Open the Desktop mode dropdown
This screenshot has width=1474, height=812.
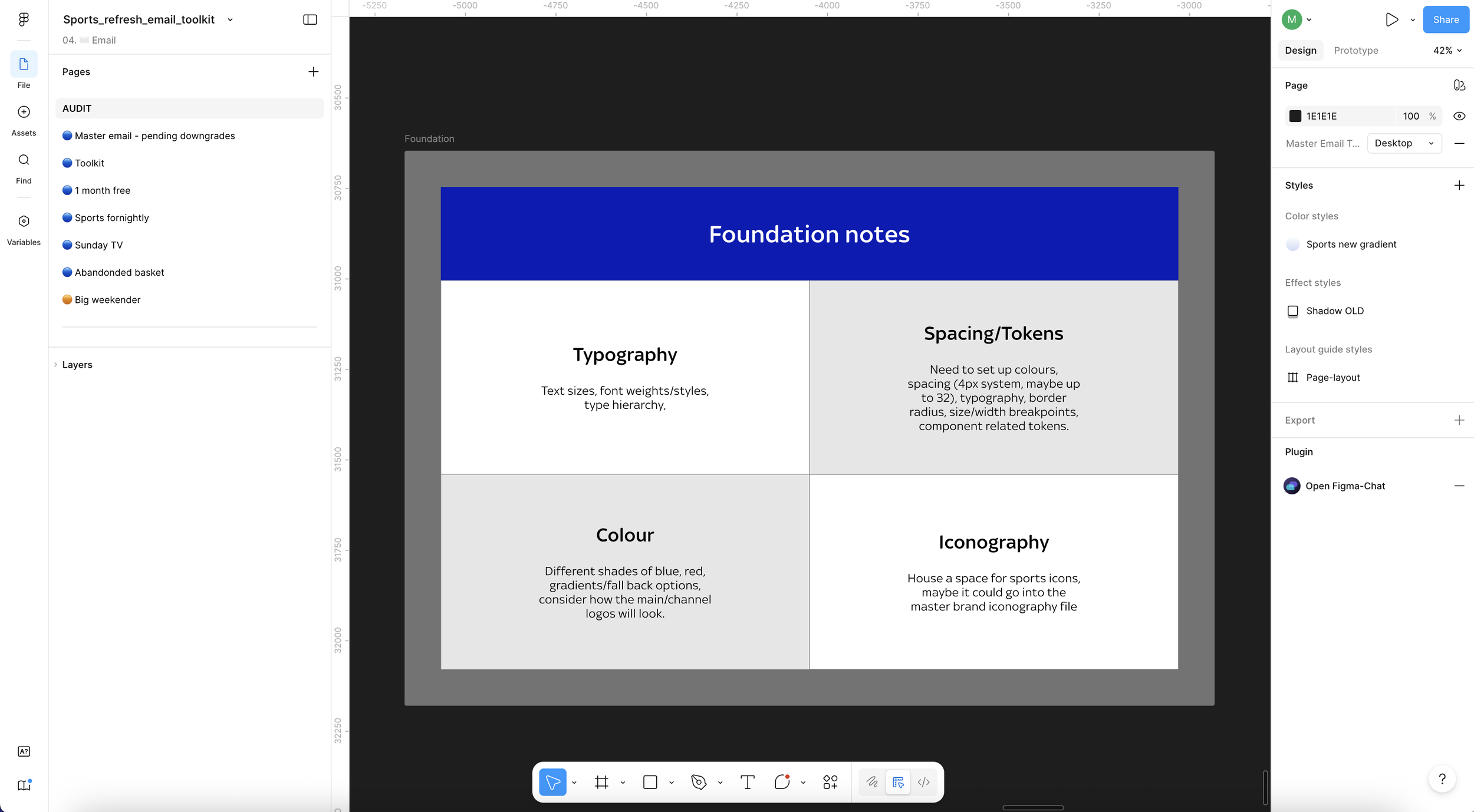coord(1404,143)
